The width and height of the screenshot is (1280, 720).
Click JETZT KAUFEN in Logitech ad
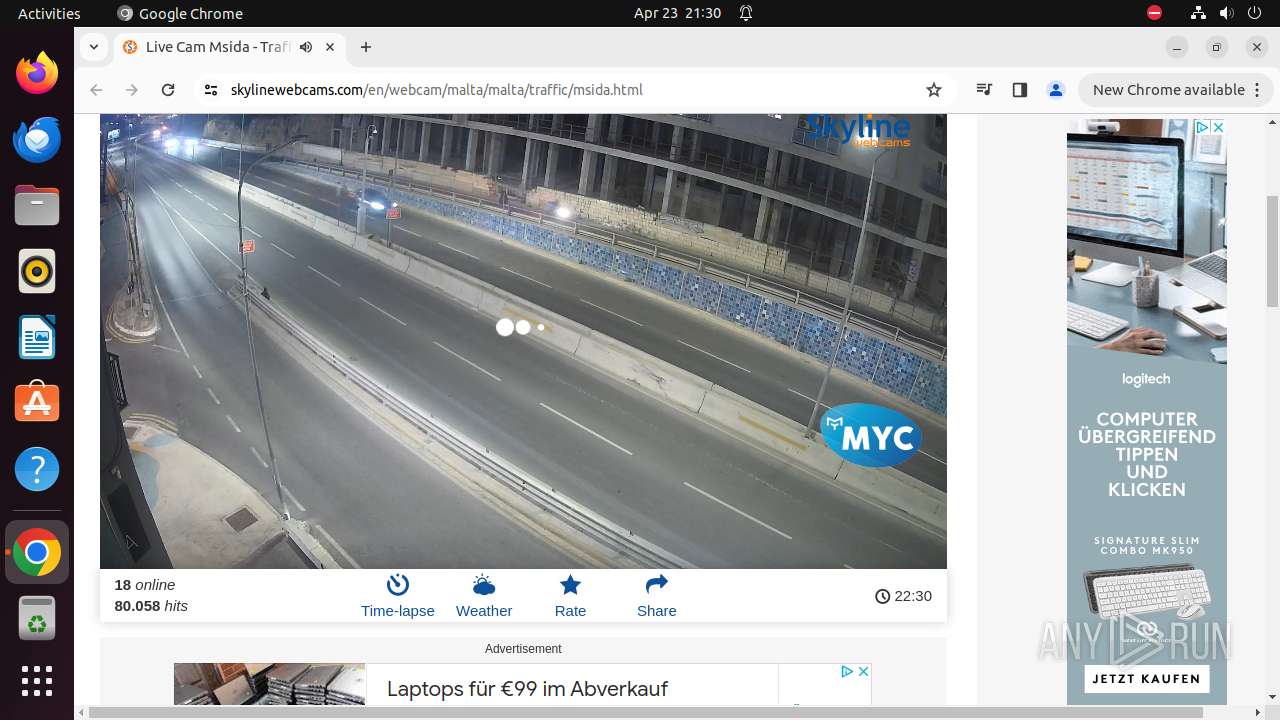[1146, 678]
